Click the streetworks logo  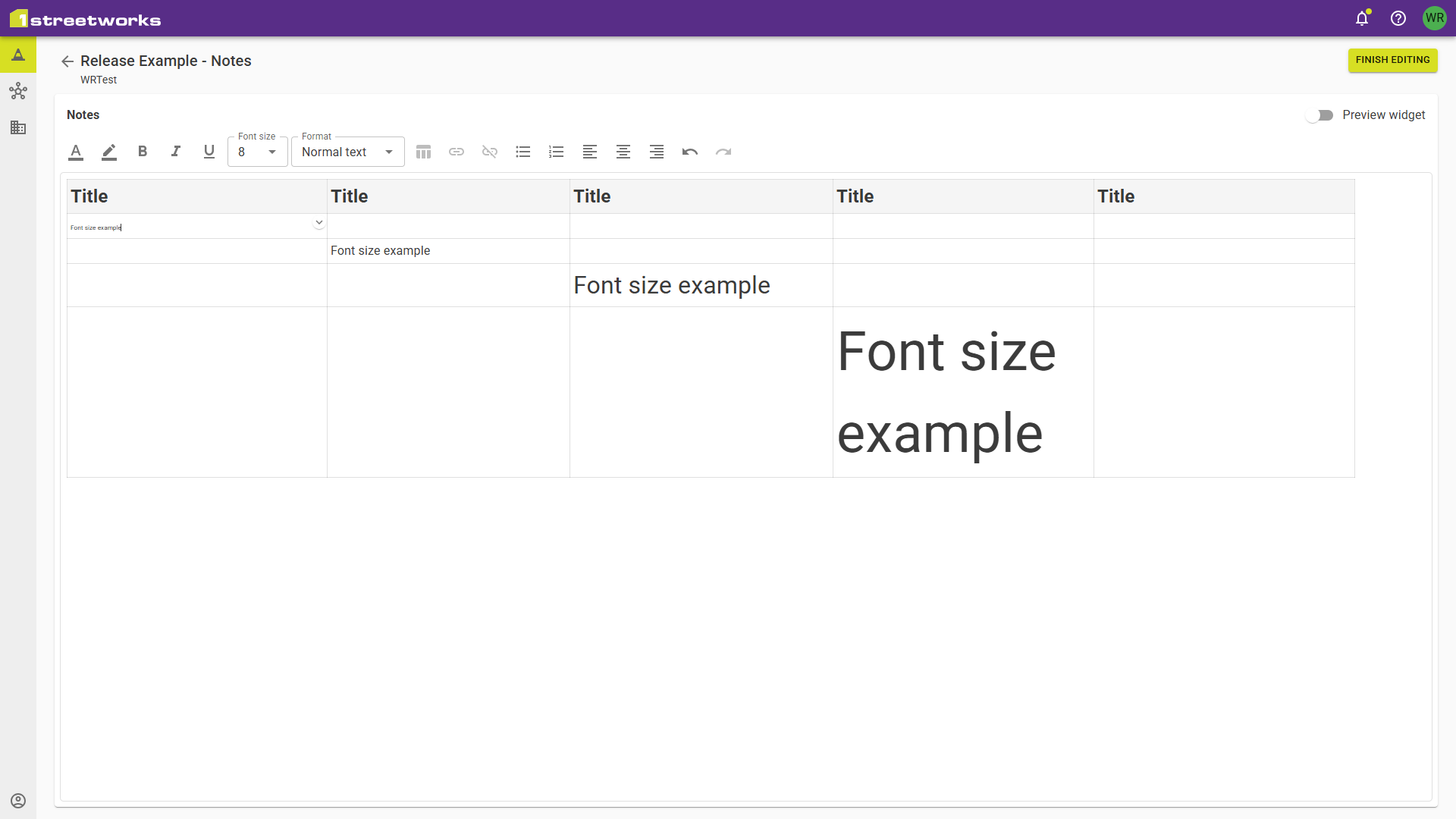pyautogui.click(x=85, y=19)
